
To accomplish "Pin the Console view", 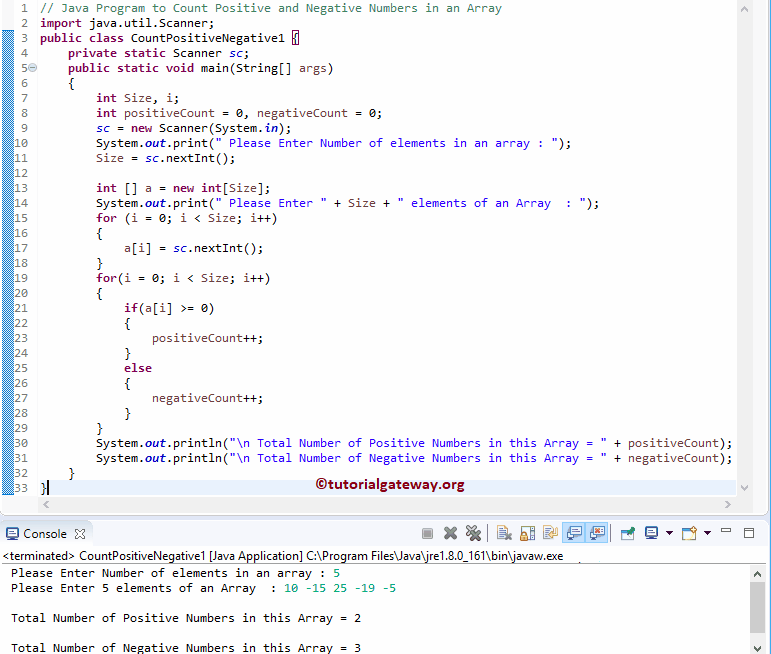I will (627, 534).
